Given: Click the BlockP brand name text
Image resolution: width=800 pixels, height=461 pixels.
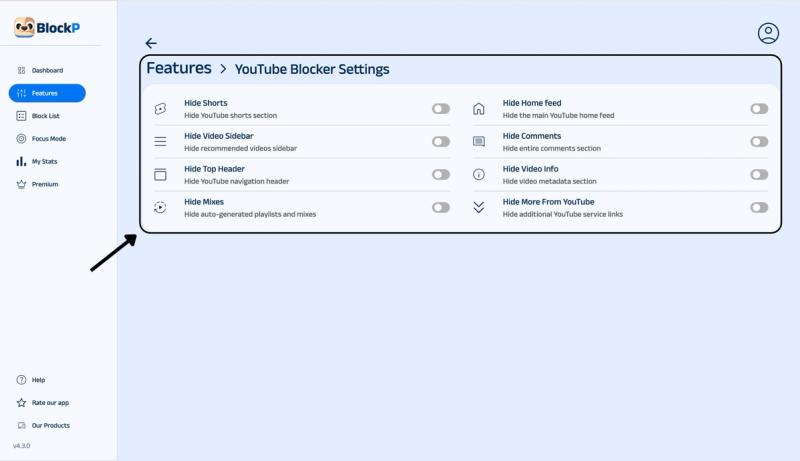Looking at the screenshot, I should [58, 28].
